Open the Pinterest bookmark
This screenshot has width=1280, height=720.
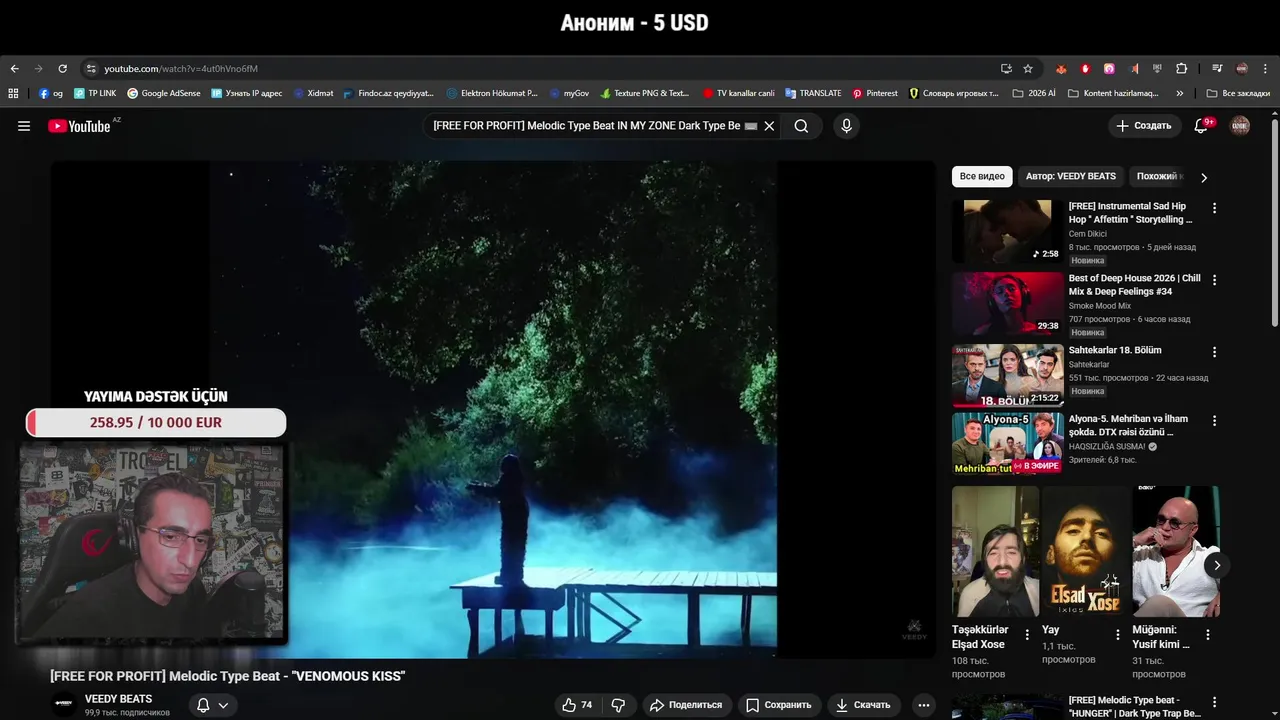pyautogui.click(x=875, y=93)
